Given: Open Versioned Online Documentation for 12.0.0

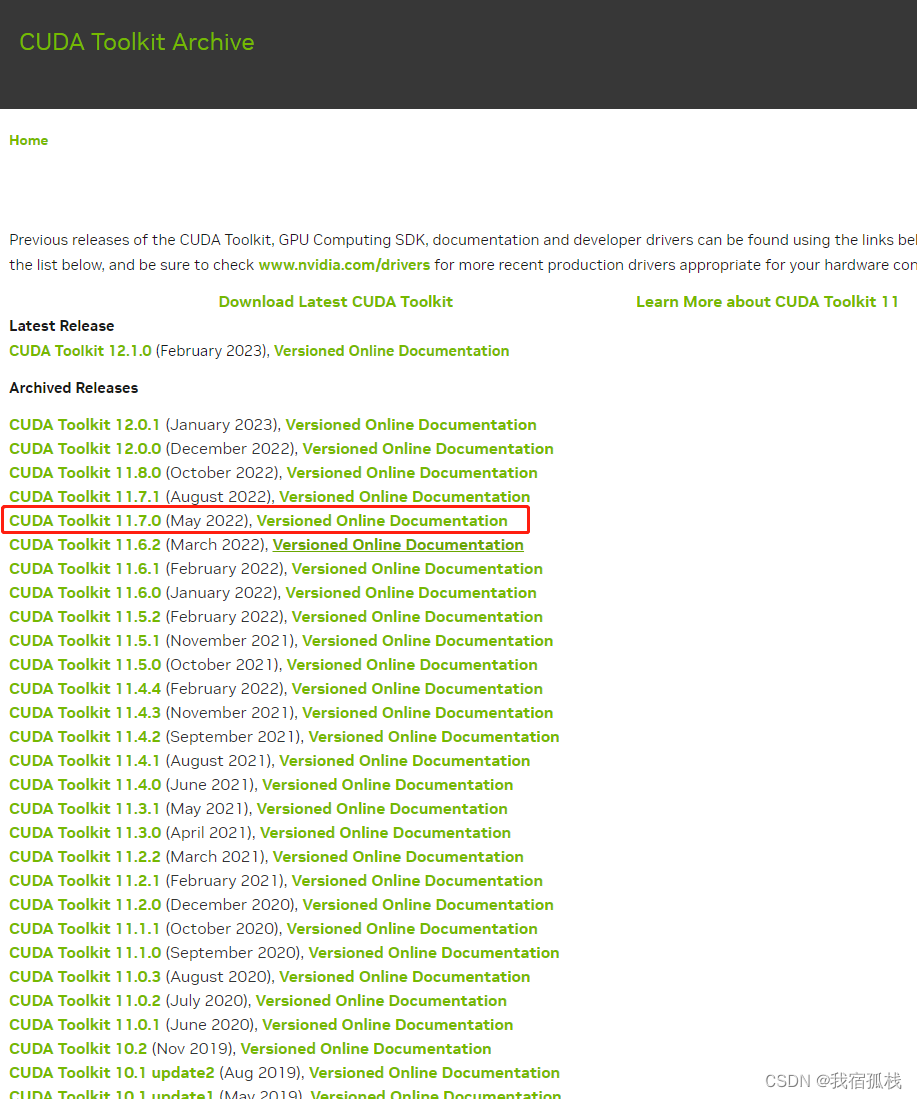Looking at the screenshot, I should click(428, 449).
